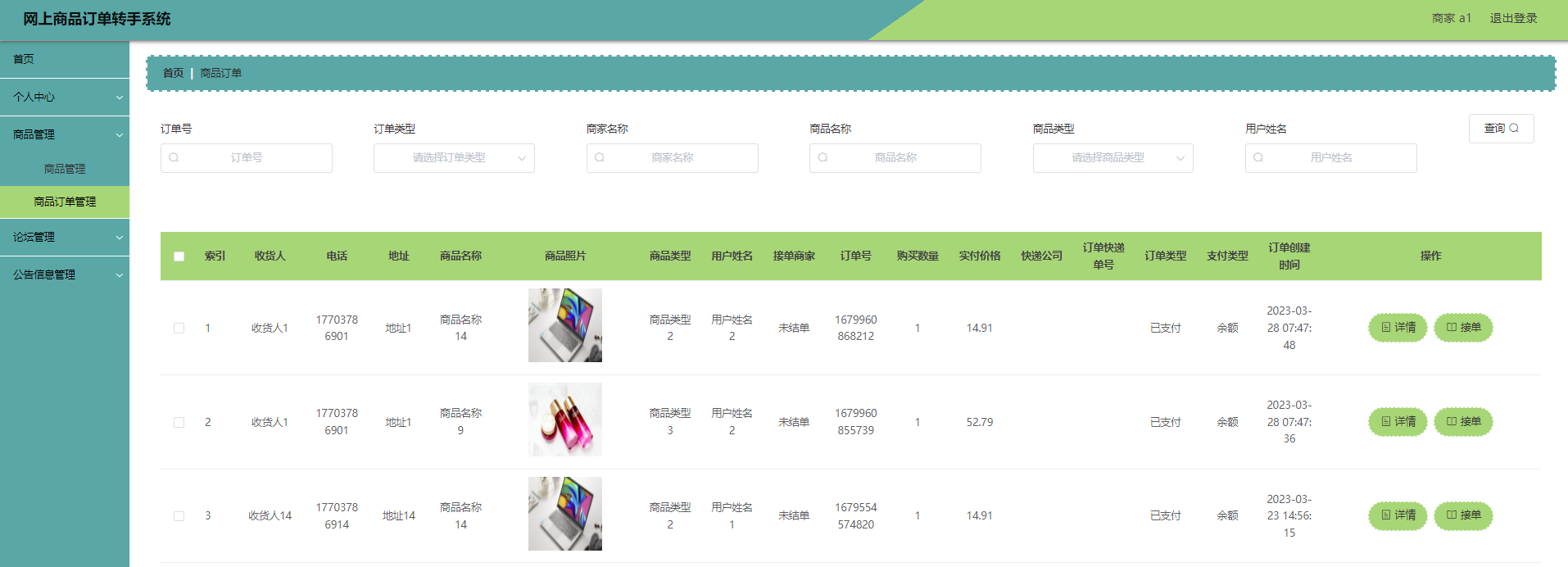Click 接单 for order 1679960868212
This screenshot has height=567, width=1568.
click(1463, 328)
